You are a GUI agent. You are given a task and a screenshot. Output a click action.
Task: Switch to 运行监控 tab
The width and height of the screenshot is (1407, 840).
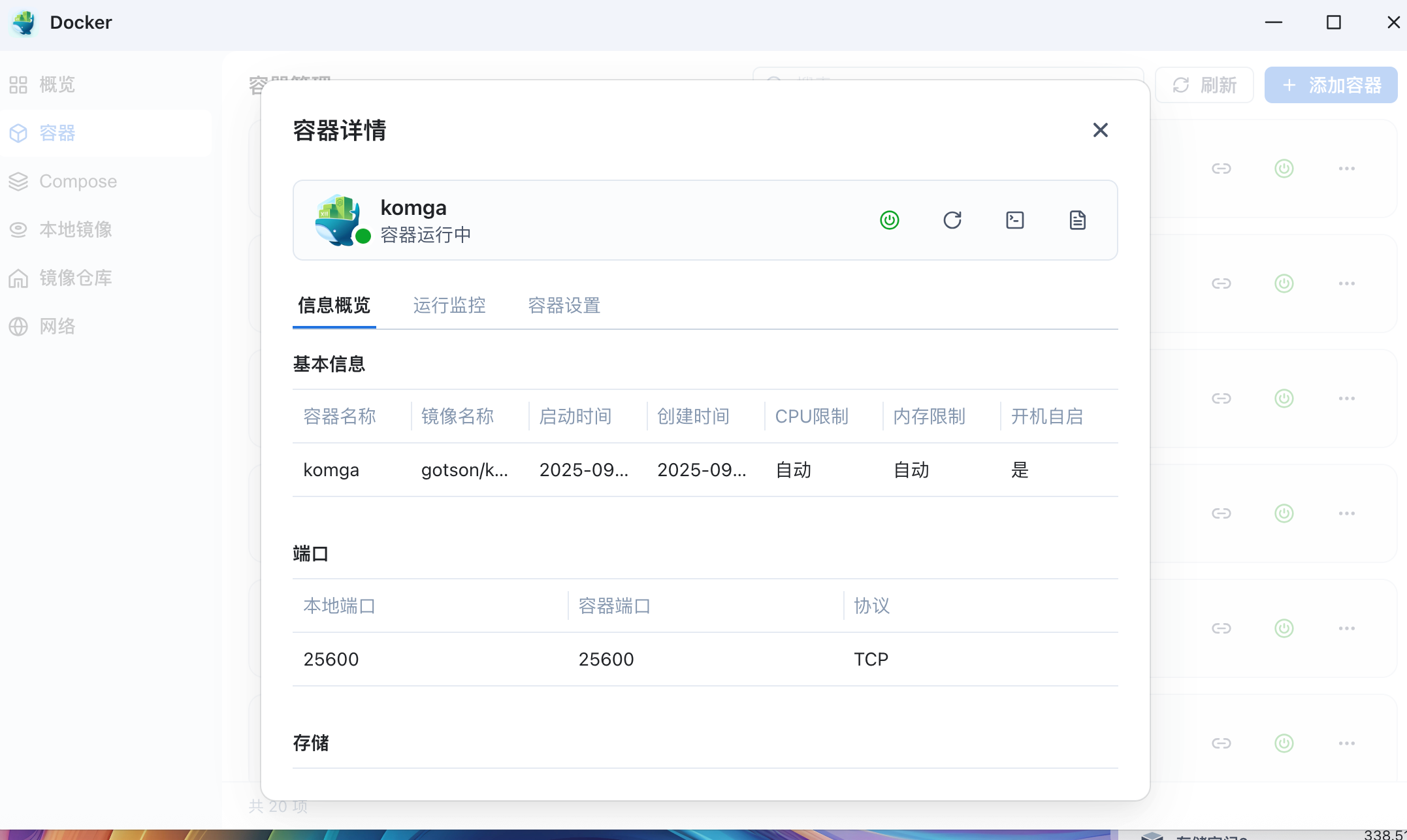click(449, 305)
